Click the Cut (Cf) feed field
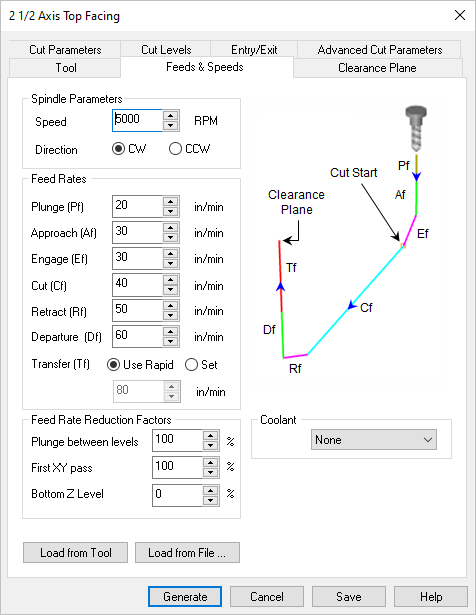 pyautogui.click(x=137, y=284)
